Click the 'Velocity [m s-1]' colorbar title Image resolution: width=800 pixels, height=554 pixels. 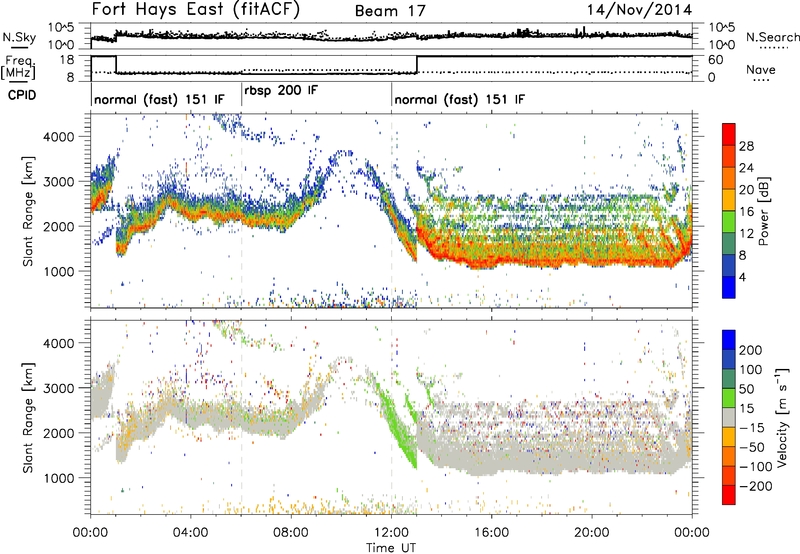point(781,417)
